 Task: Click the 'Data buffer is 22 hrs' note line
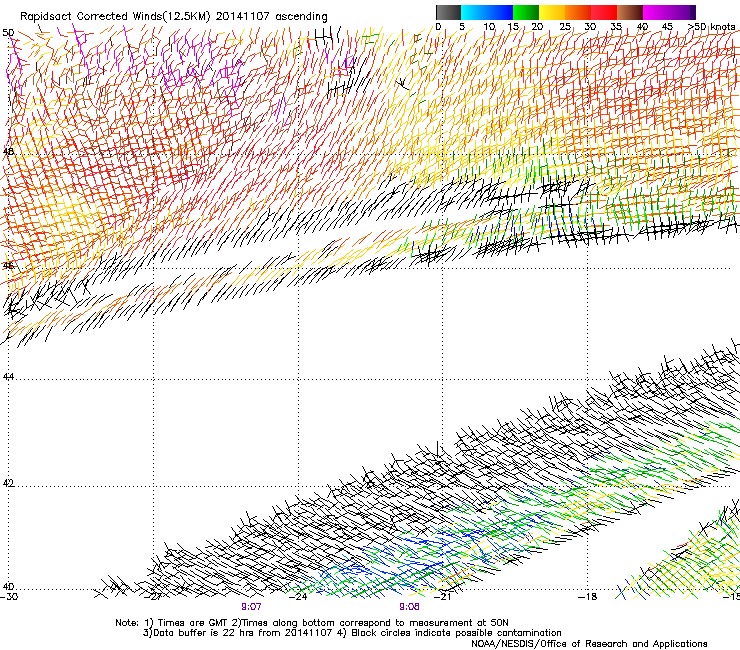[x=352, y=633]
